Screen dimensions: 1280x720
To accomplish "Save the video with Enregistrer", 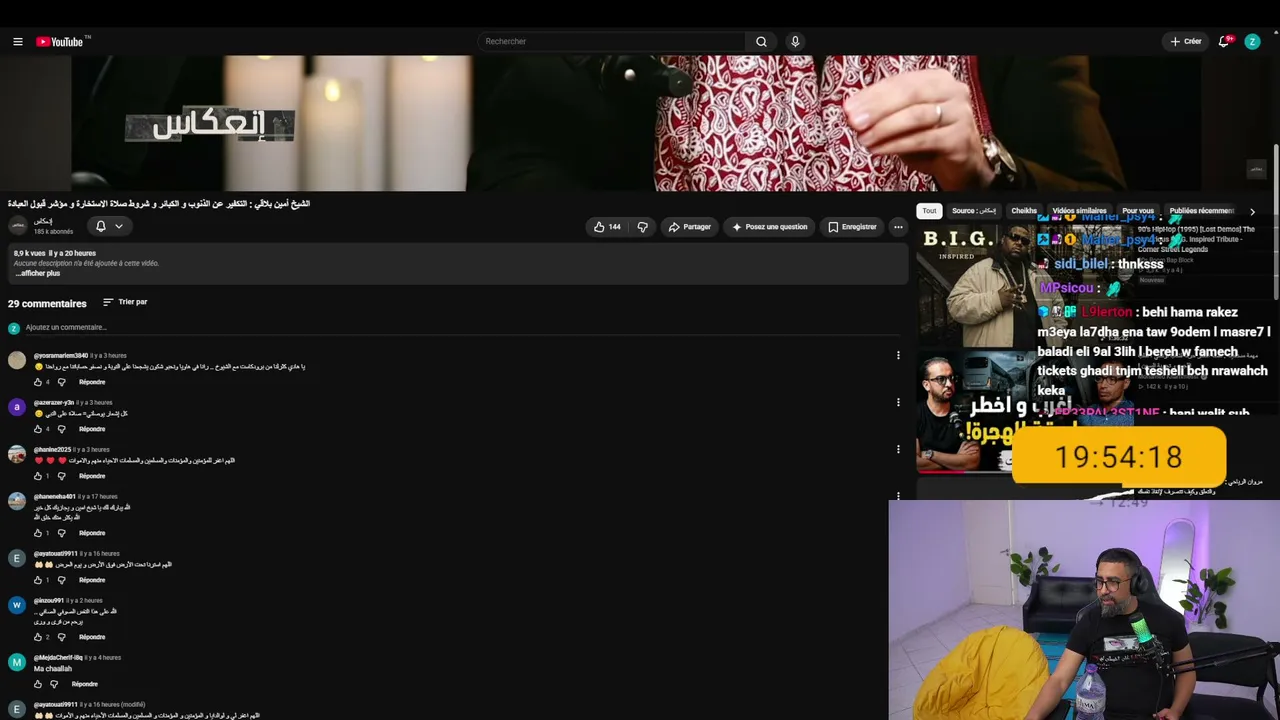I will 852,227.
